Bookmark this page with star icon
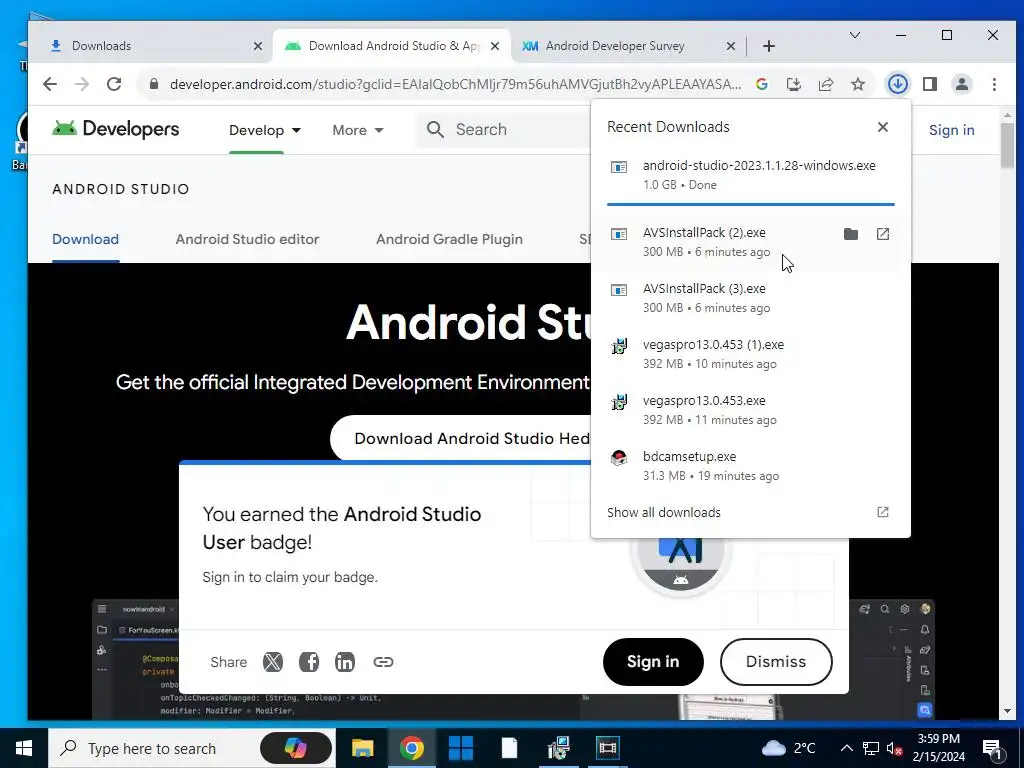Image resolution: width=1024 pixels, height=768 pixels. (x=857, y=84)
